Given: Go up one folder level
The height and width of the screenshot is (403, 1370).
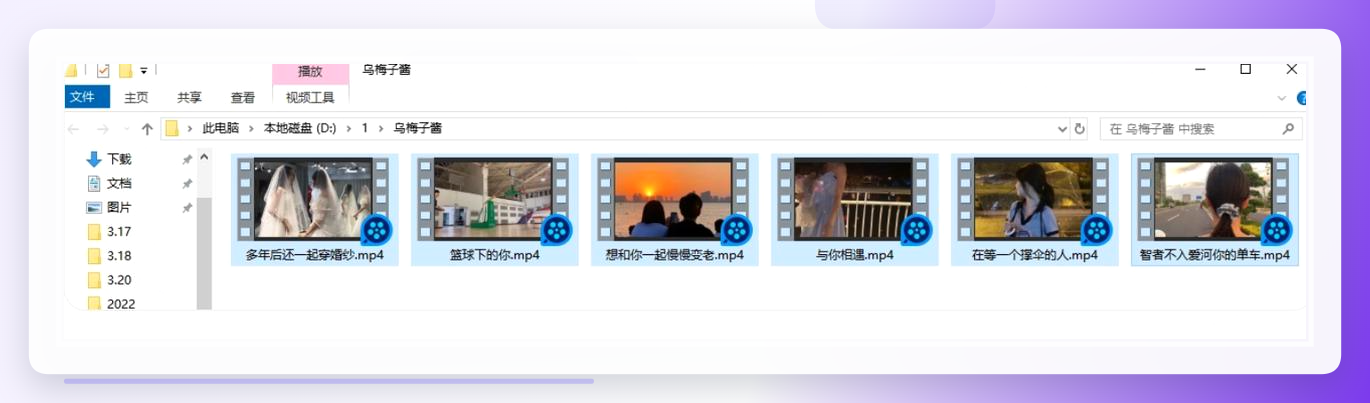Looking at the screenshot, I should tap(147, 129).
